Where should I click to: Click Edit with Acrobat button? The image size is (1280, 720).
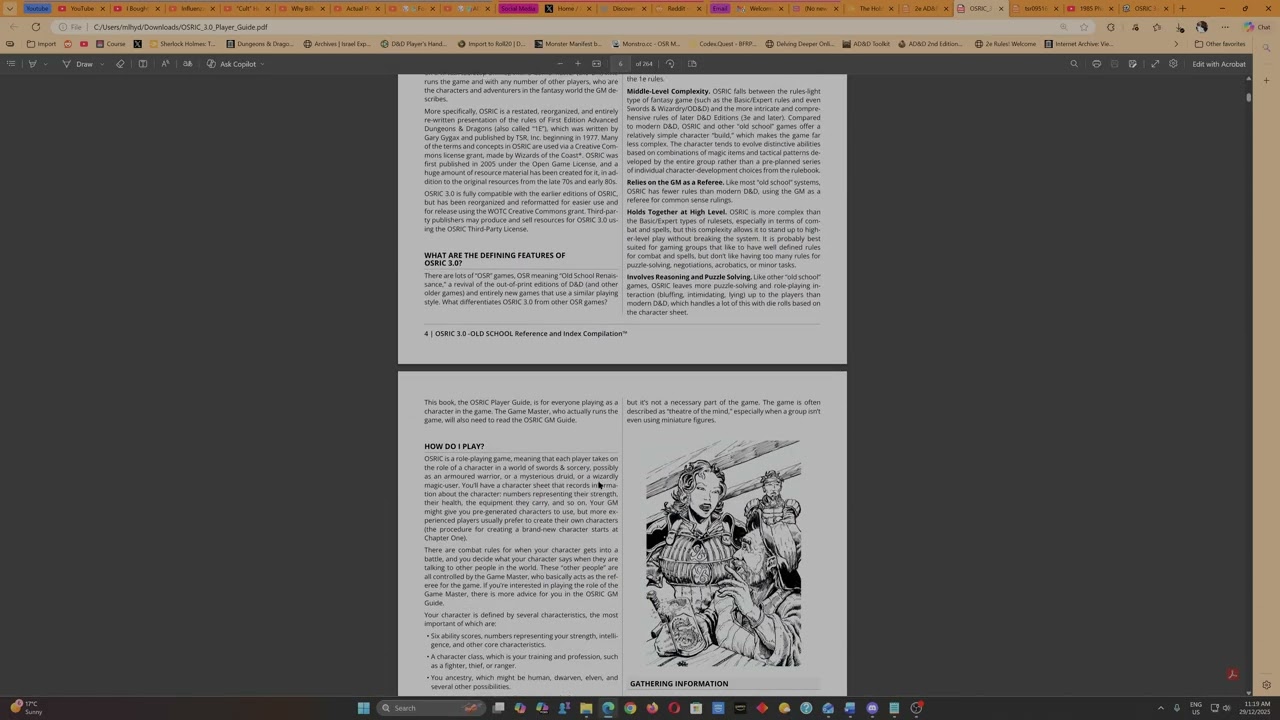(x=1219, y=64)
